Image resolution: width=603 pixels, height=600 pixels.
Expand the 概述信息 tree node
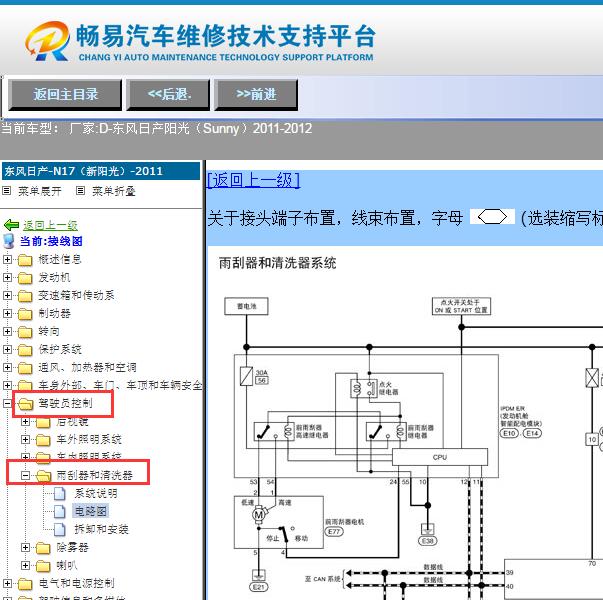7,260
